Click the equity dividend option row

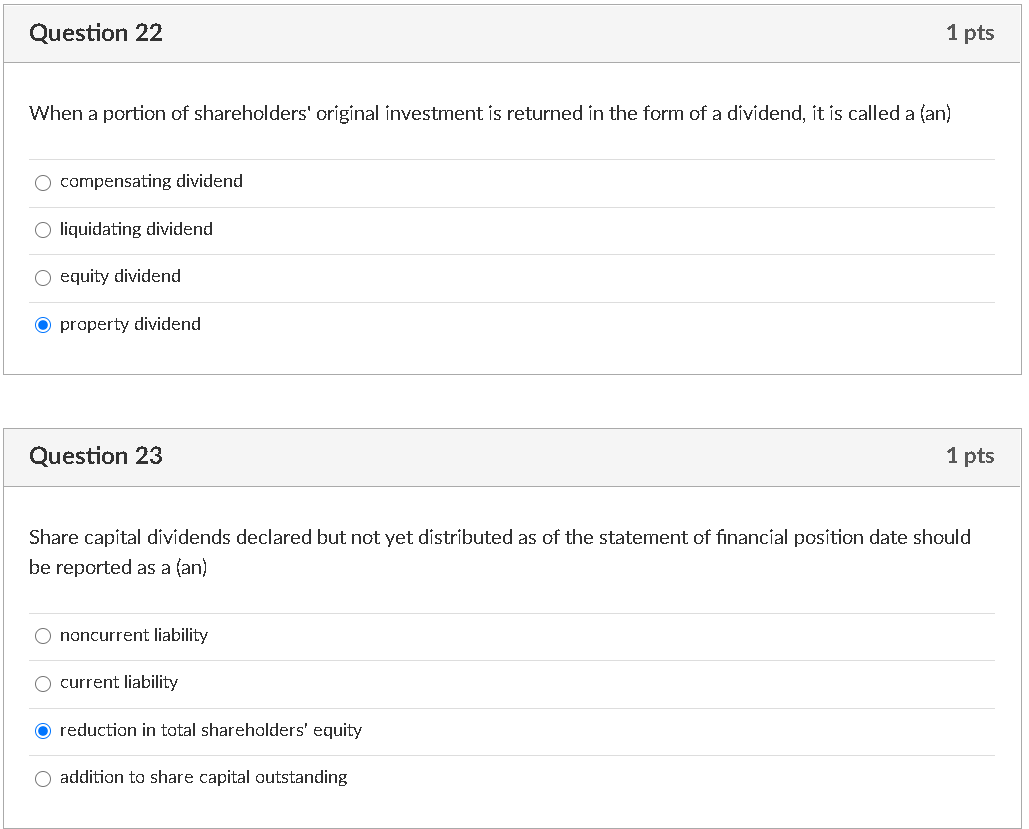(121, 277)
